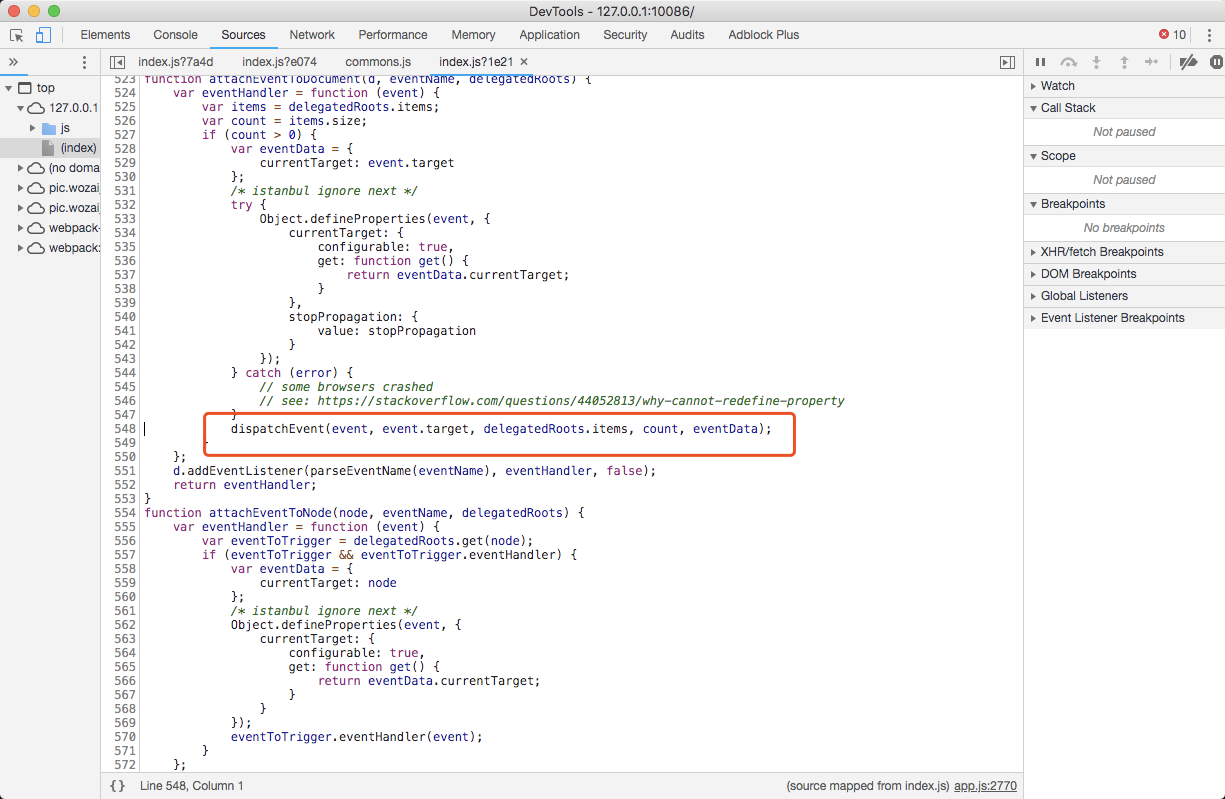
Task: Click 'return eventHandler;' code line
Action: (x=245, y=485)
